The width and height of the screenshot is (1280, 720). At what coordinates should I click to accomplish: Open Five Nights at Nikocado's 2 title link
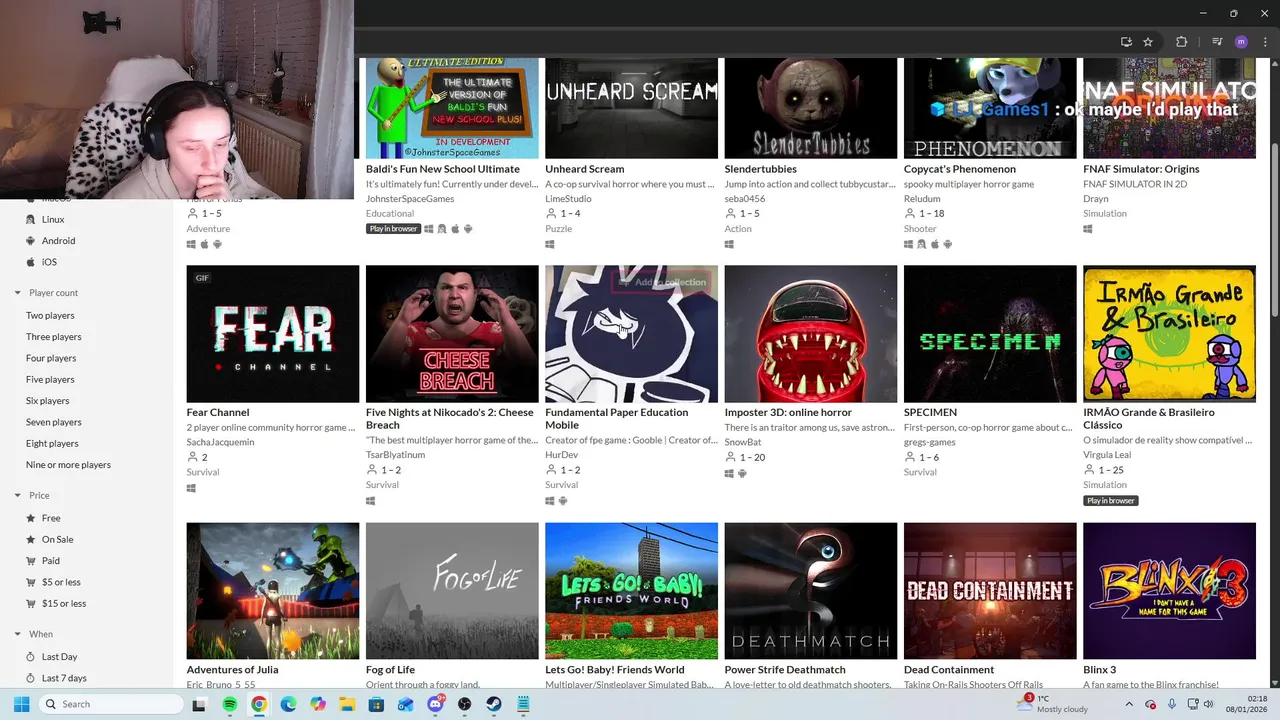pos(450,418)
